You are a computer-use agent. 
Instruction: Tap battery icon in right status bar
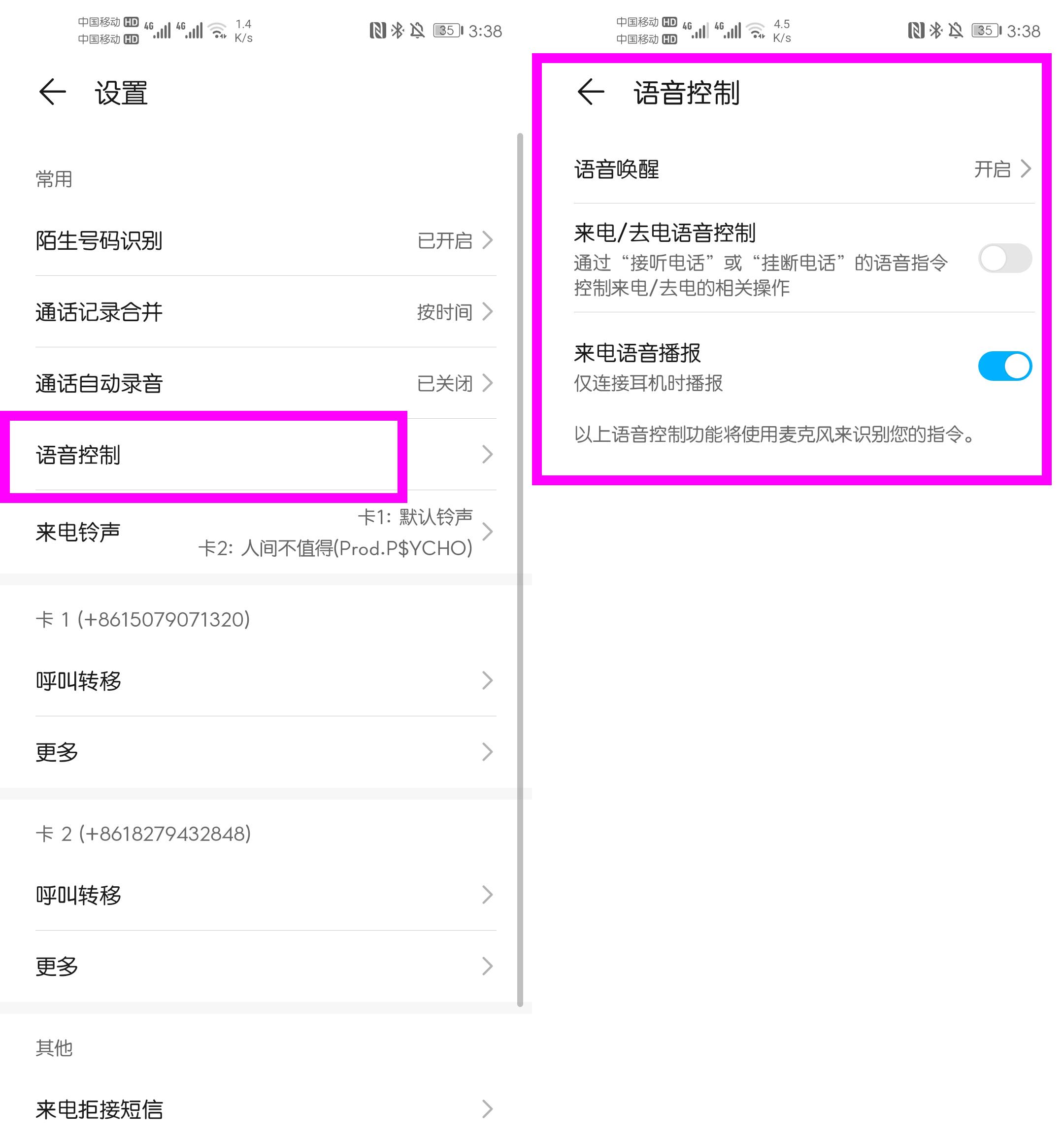(x=987, y=31)
